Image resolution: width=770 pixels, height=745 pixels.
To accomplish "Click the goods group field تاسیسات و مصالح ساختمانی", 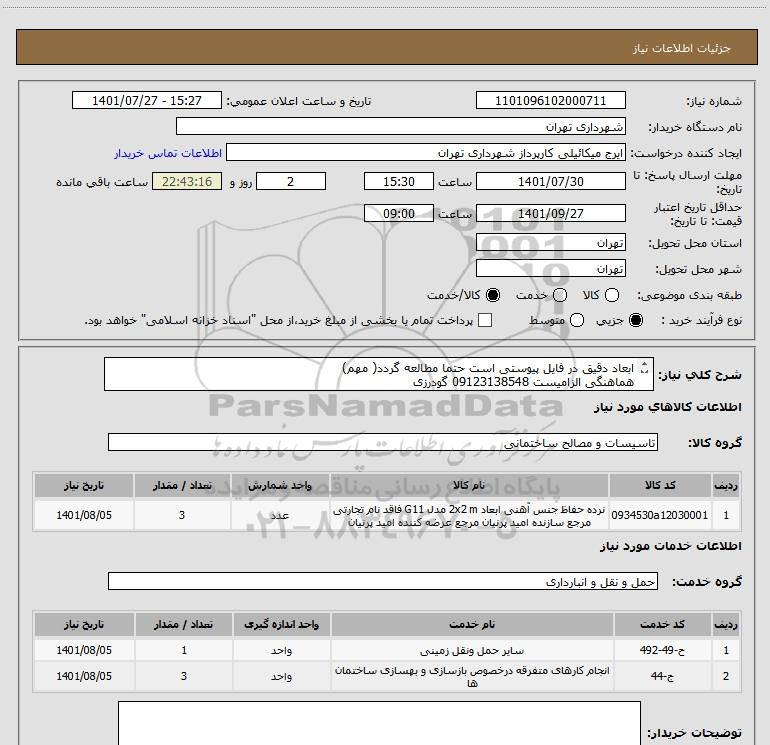I will (x=383, y=442).
